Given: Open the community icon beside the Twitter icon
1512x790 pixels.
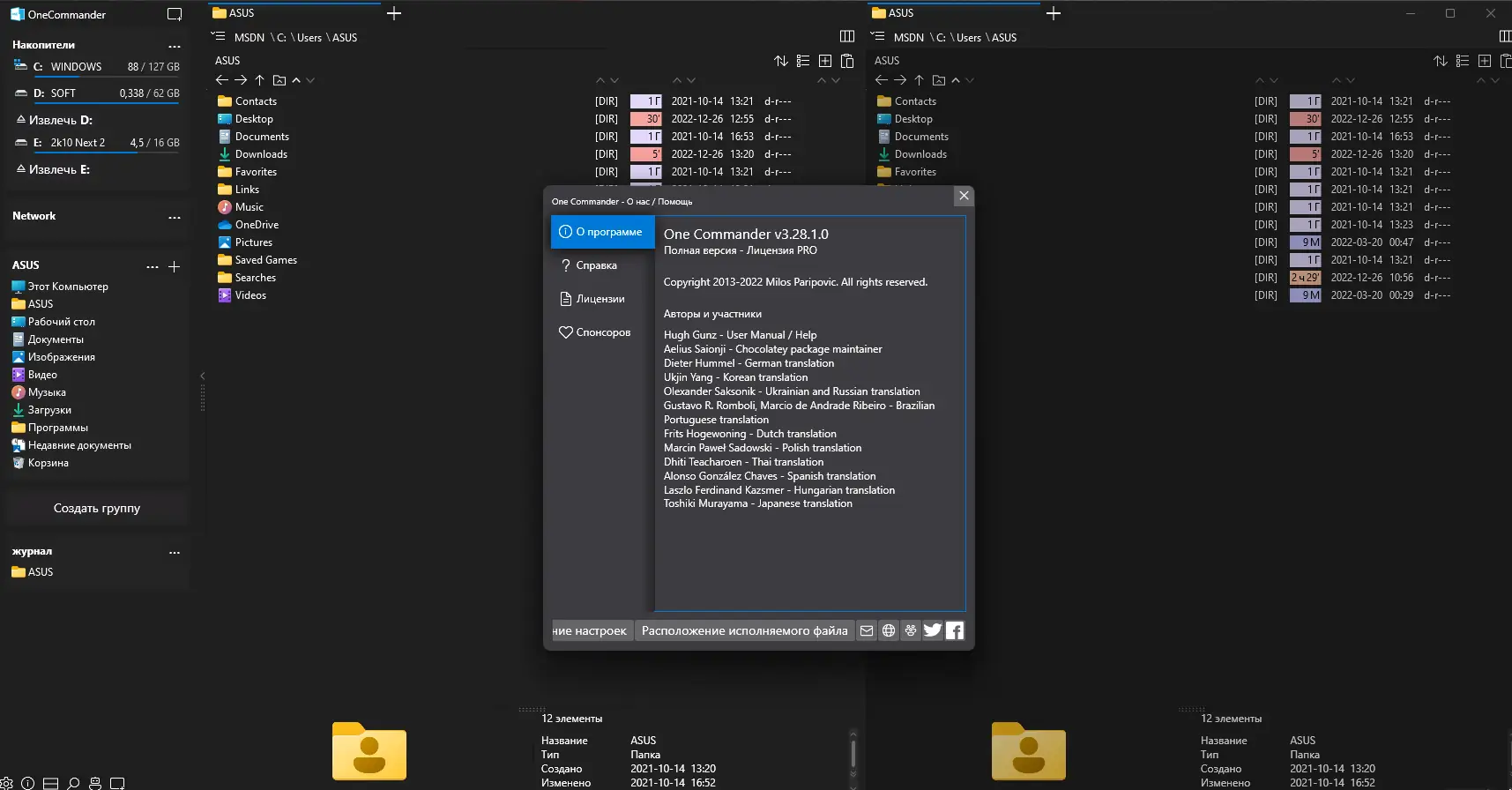Looking at the screenshot, I should [911, 630].
